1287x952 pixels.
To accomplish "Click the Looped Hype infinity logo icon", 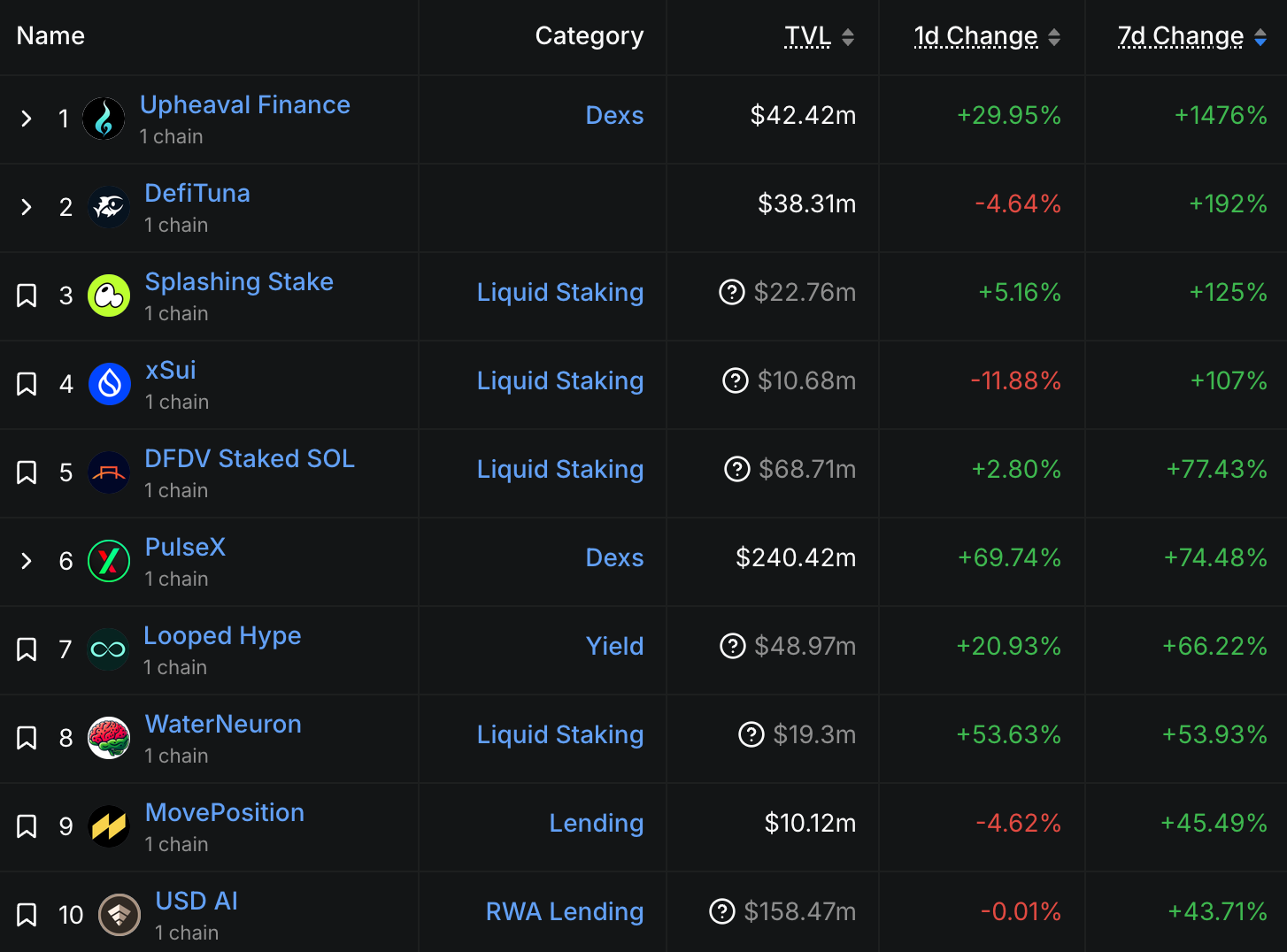I will click(x=108, y=649).
